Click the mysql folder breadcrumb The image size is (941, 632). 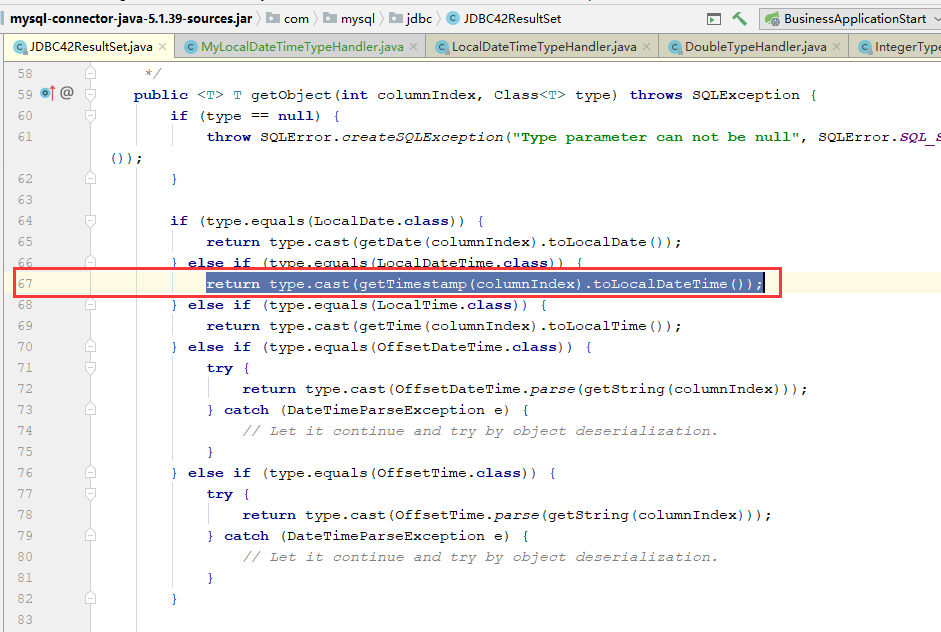(349, 19)
